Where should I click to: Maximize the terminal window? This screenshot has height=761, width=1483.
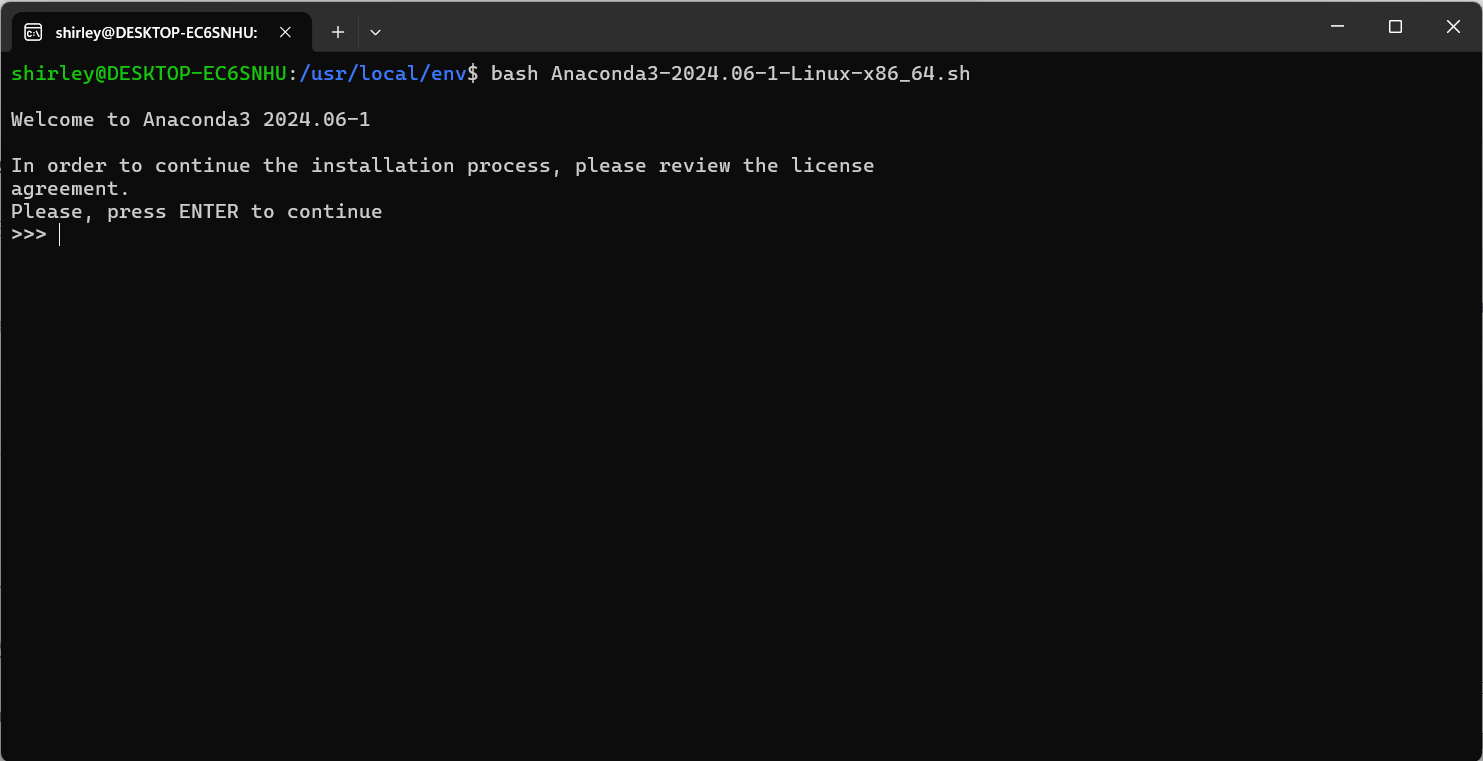click(x=1395, y=27)
